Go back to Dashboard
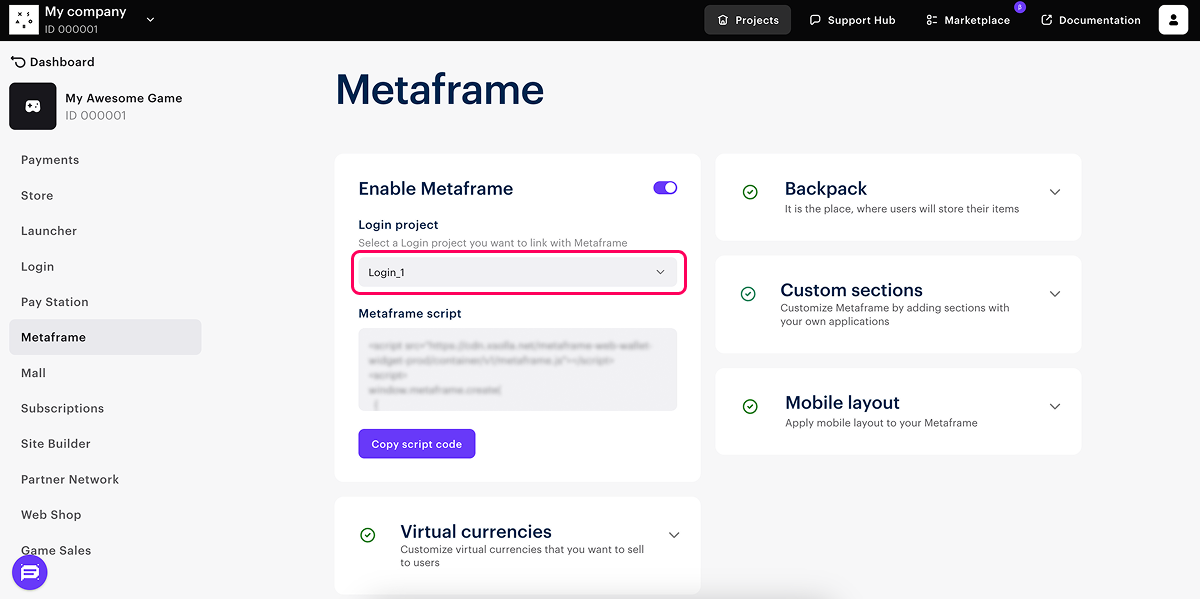1200x599 pixels. click(x=53, y=62)
